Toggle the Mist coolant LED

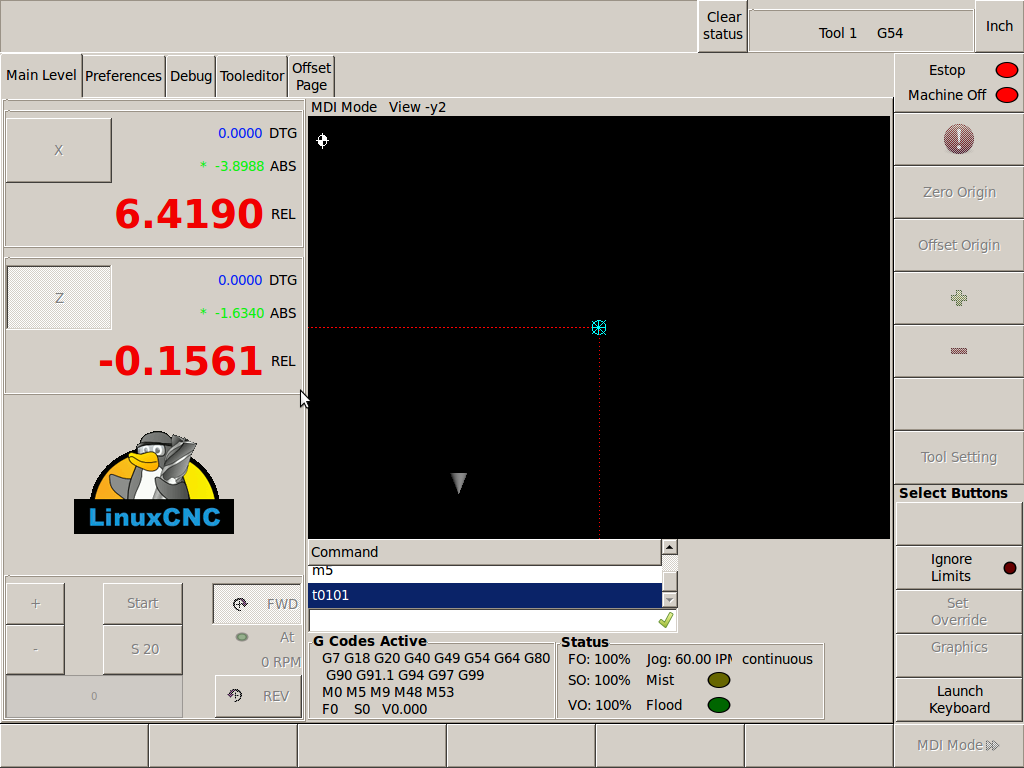(x=718, y=680)
